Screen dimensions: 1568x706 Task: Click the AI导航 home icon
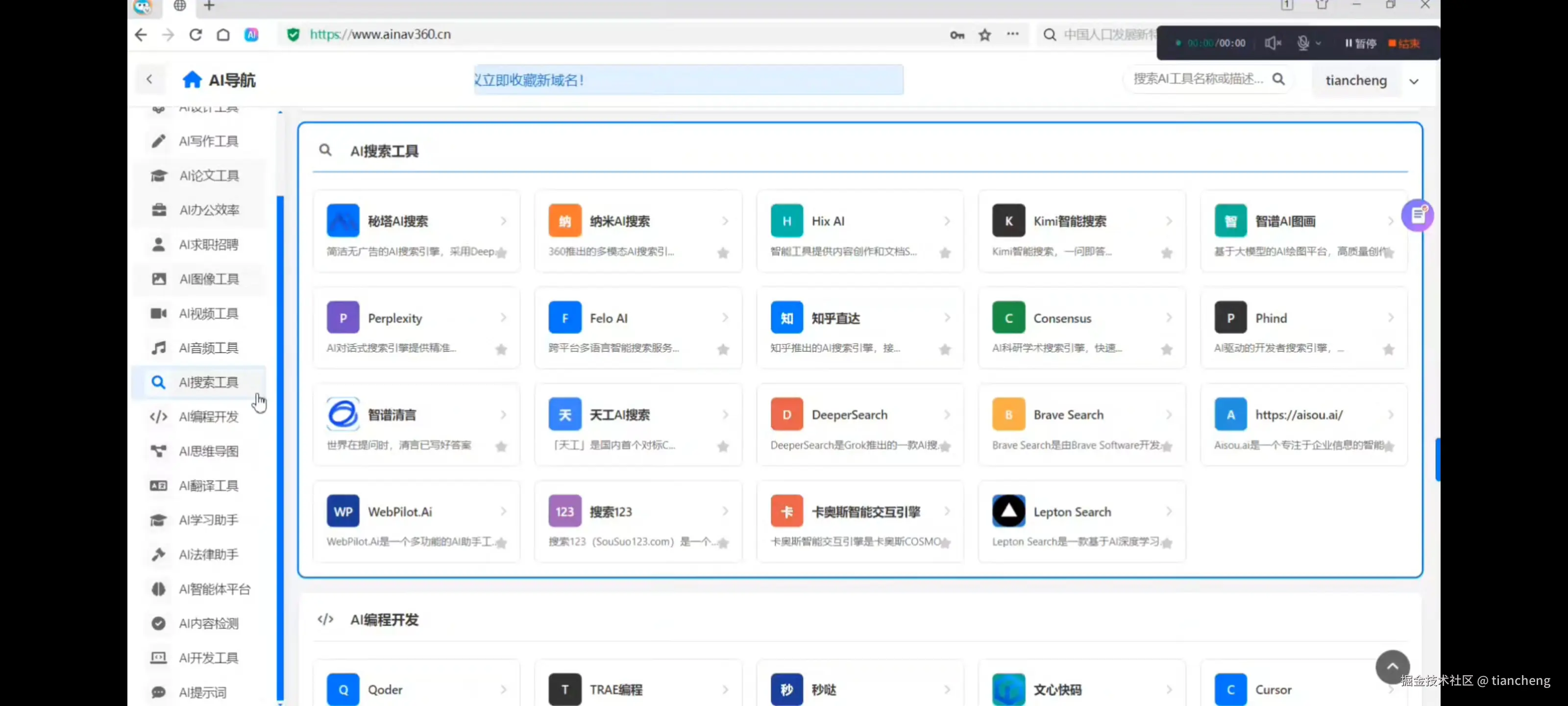(192, 79)
